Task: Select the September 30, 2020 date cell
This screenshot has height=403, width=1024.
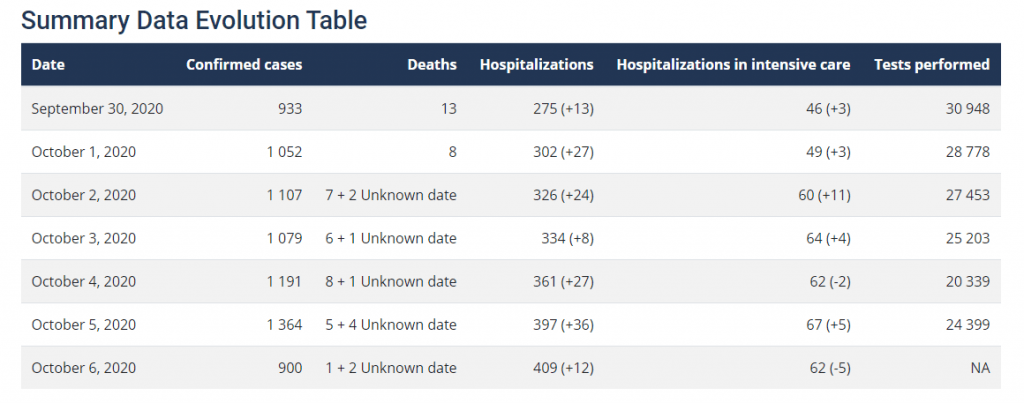Action: 97,109
